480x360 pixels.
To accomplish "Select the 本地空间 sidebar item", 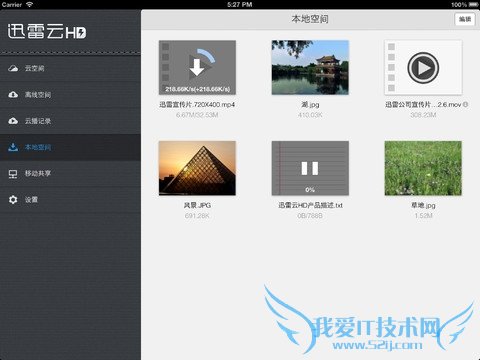I will pos(70,147).
